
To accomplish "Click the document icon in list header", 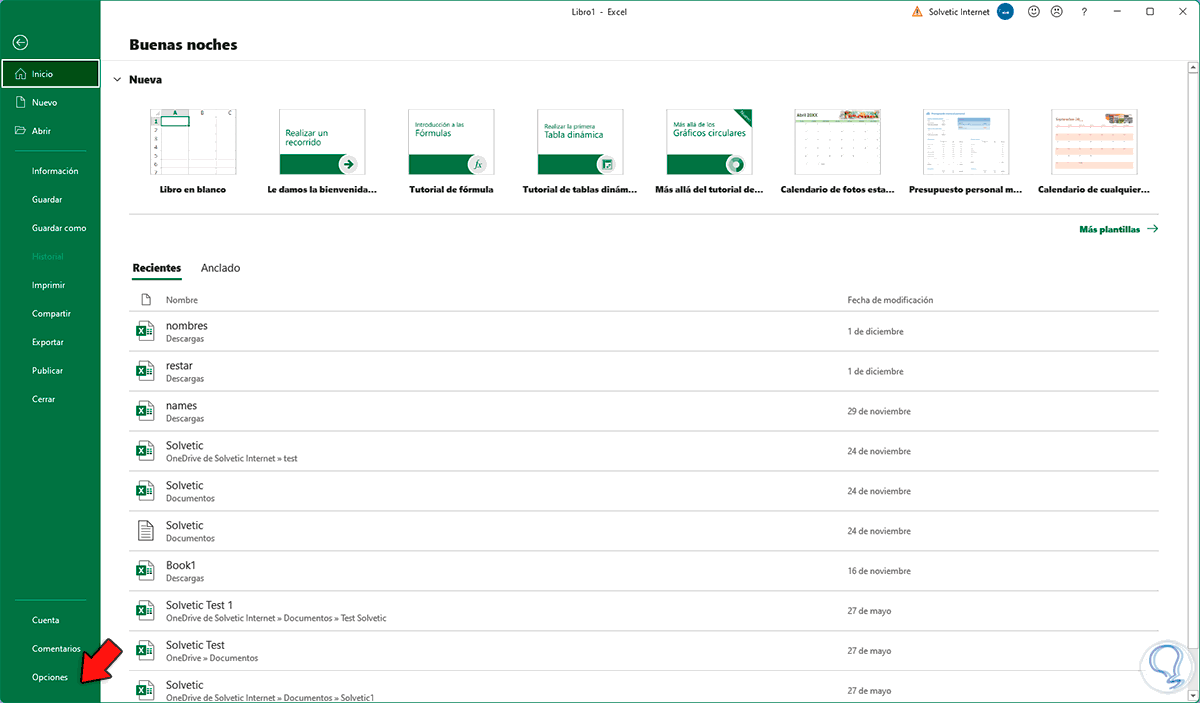I will 145,300.
